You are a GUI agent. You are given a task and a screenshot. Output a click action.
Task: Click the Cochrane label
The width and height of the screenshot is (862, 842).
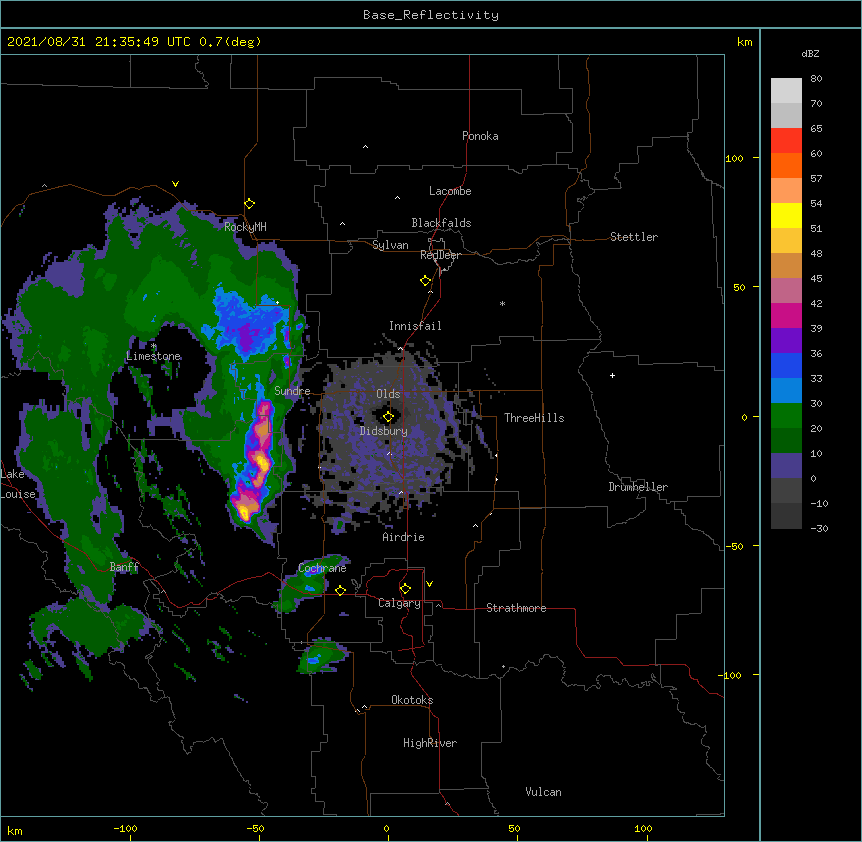point(322,568)
